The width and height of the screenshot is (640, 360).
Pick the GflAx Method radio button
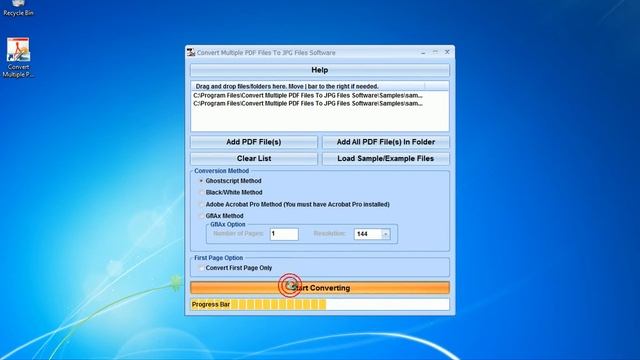201,216
